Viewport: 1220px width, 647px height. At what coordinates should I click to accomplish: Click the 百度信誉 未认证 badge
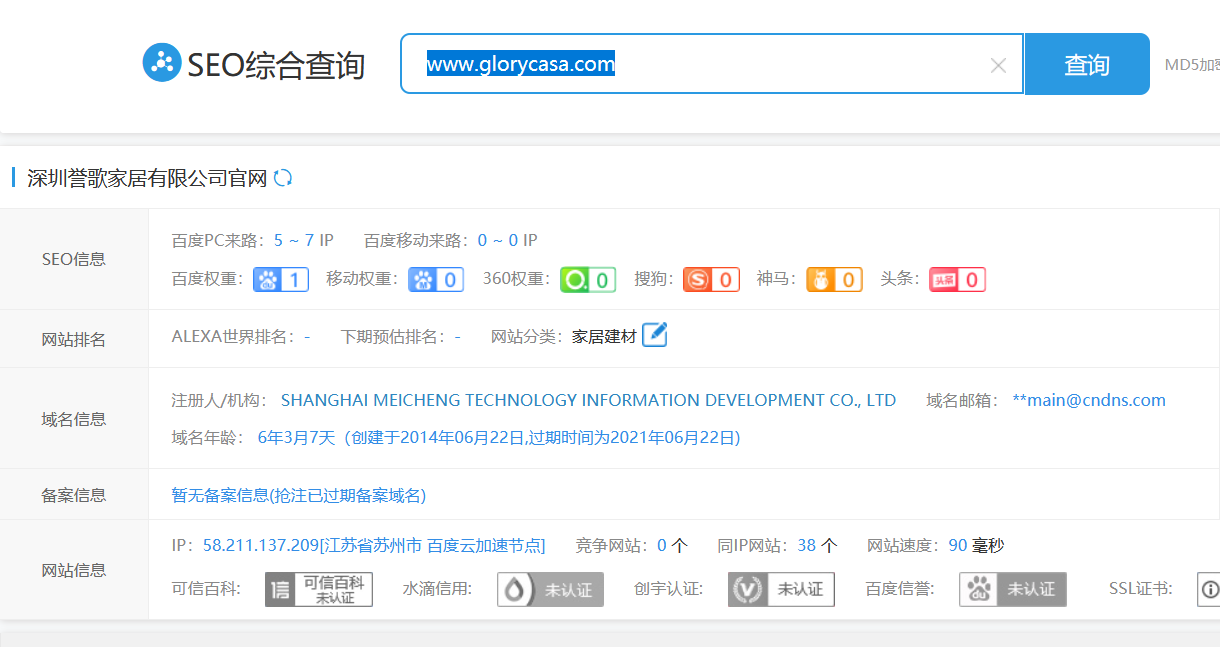(1013, 589)
